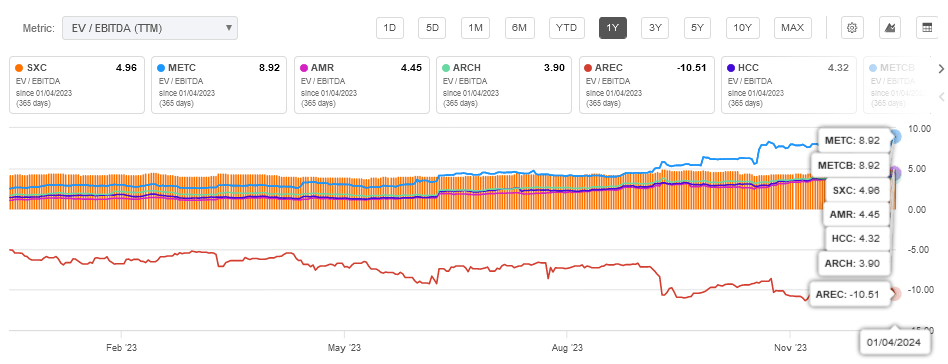Switch chart type with the mountain chart icon

coord(889,28)
